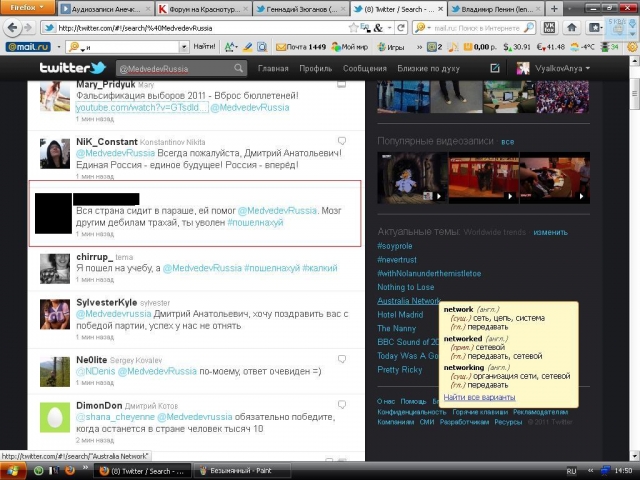This screenshot has width=640, height=480.
Task: Open Мой мир toolbar link
Action: 349,47
